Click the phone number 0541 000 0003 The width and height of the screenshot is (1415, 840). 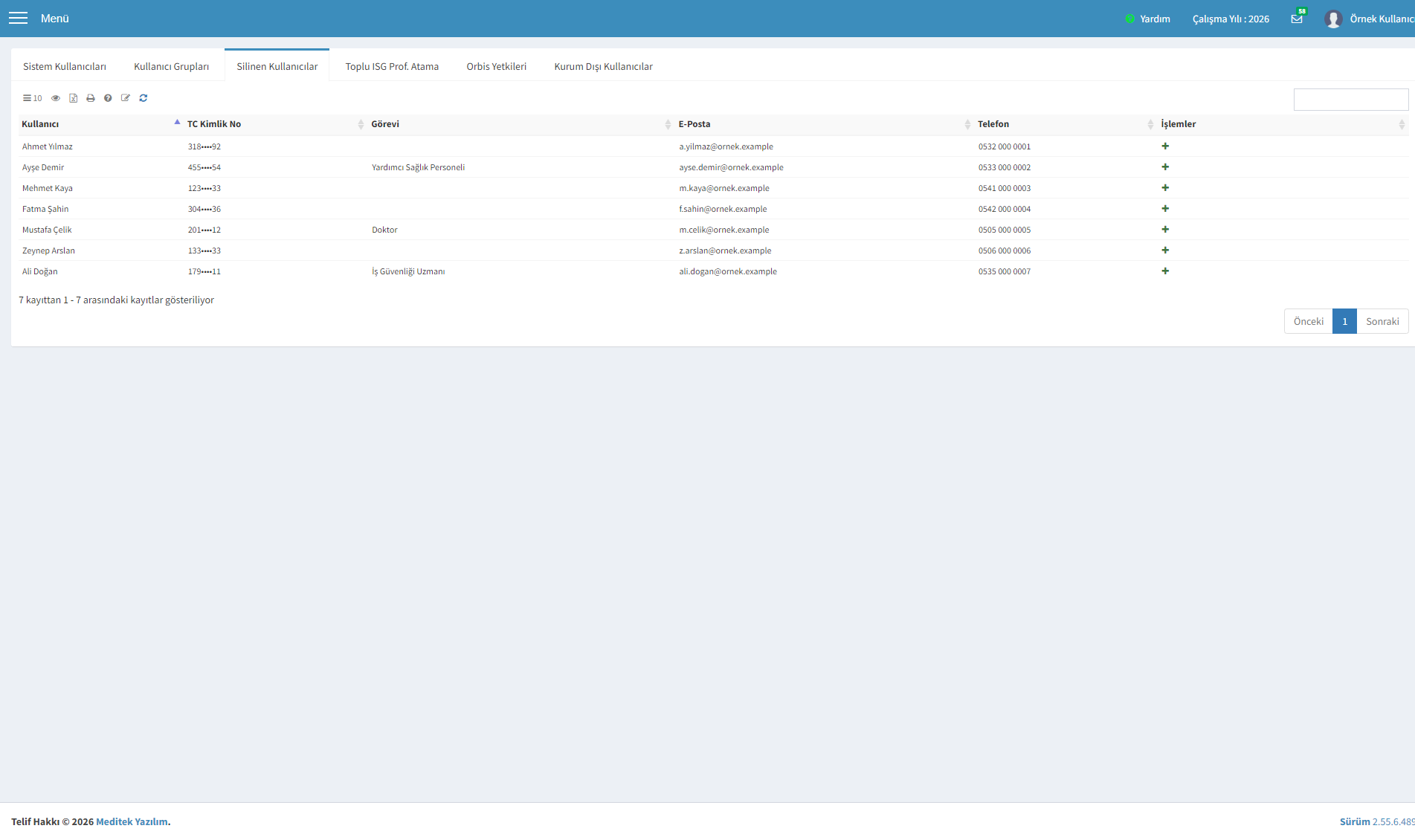point(1005,188)
